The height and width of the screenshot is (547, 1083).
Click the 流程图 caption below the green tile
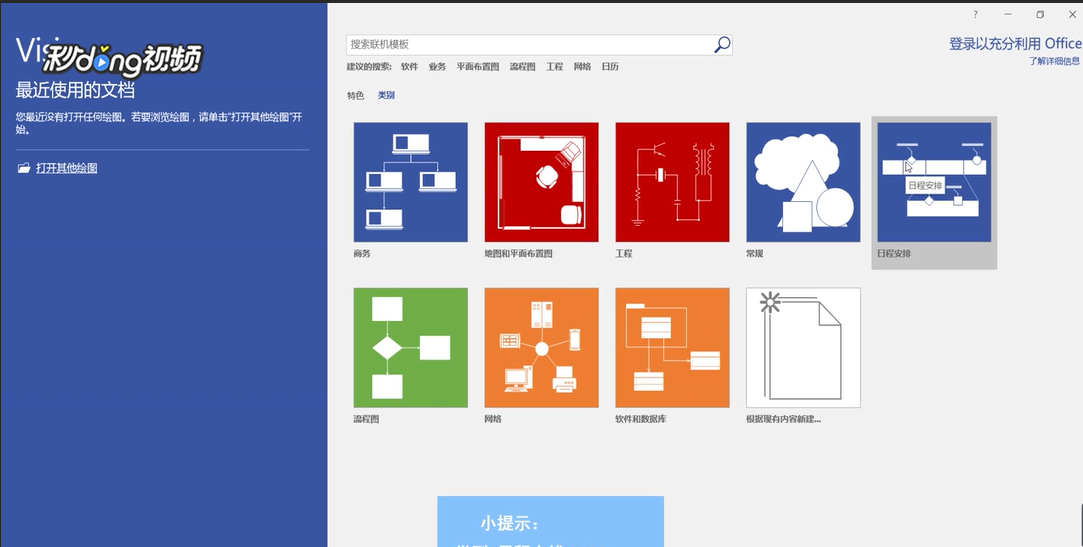click(x=366, y=419)
